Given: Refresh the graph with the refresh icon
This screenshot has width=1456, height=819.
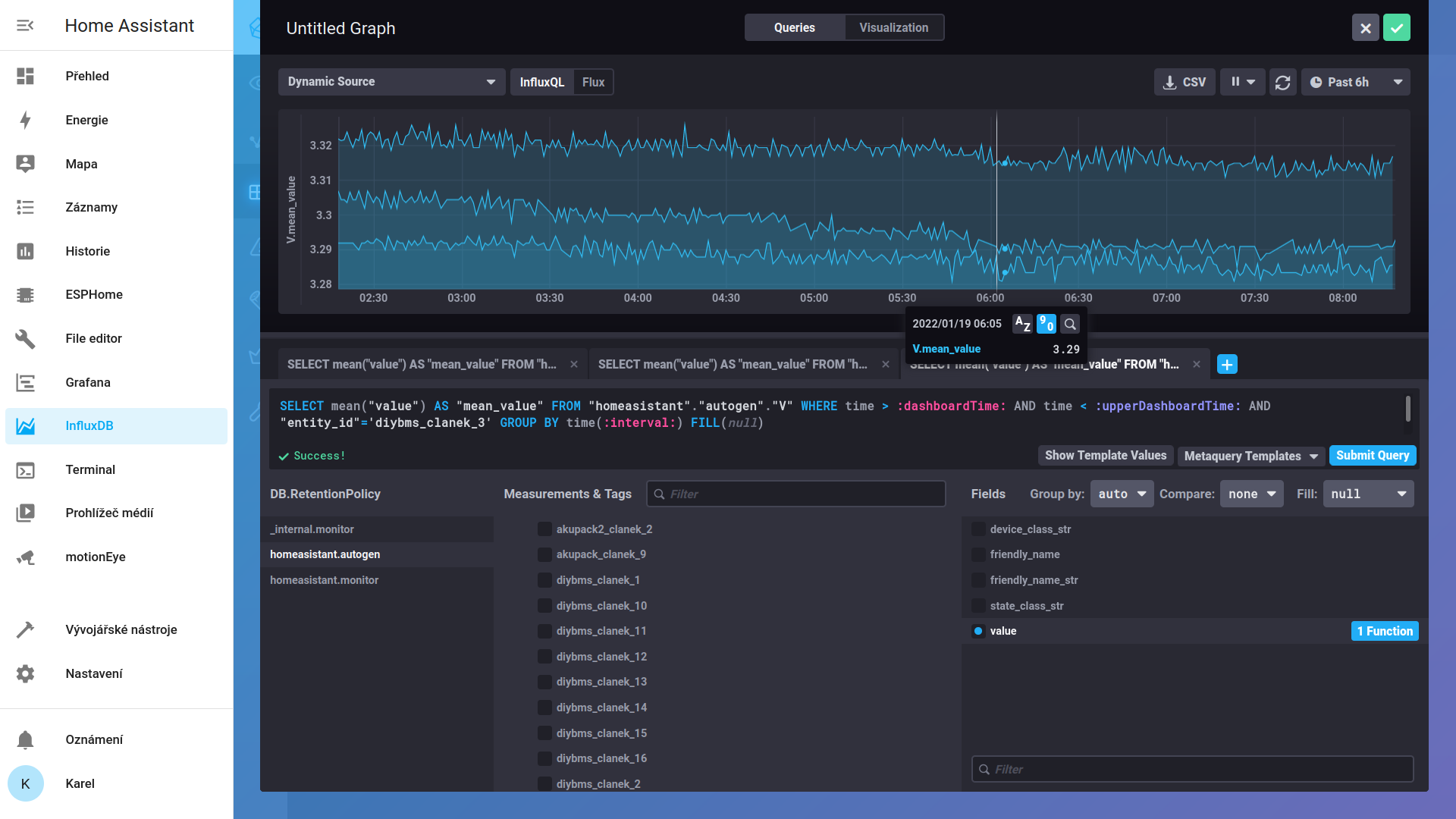Looking at the screenshot, I should point(1282,82).
